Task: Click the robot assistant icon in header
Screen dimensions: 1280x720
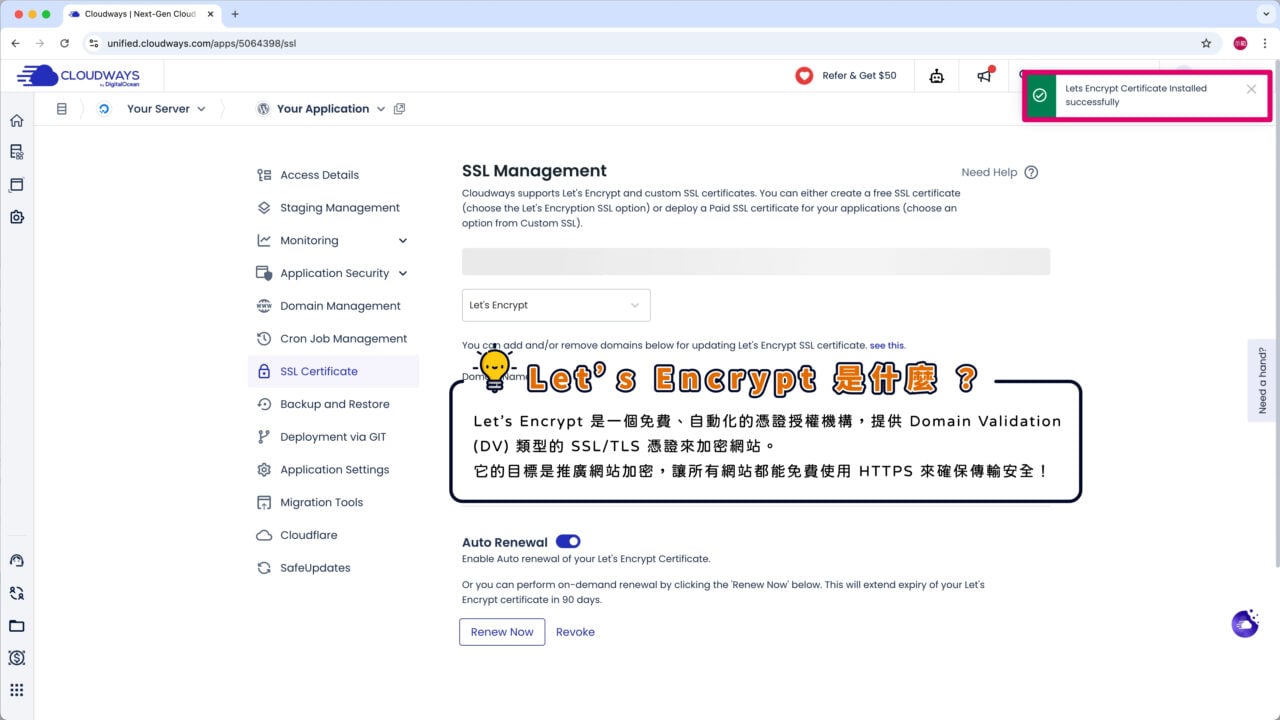Action: [x=936, y=76]
